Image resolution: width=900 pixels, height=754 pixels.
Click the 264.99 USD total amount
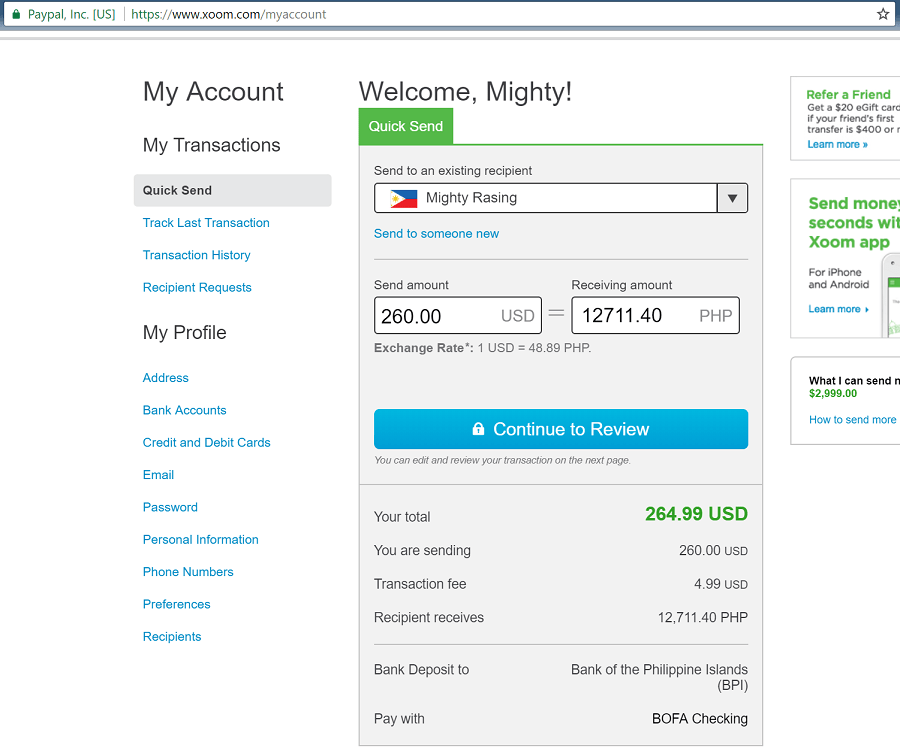tap(696, 514)
